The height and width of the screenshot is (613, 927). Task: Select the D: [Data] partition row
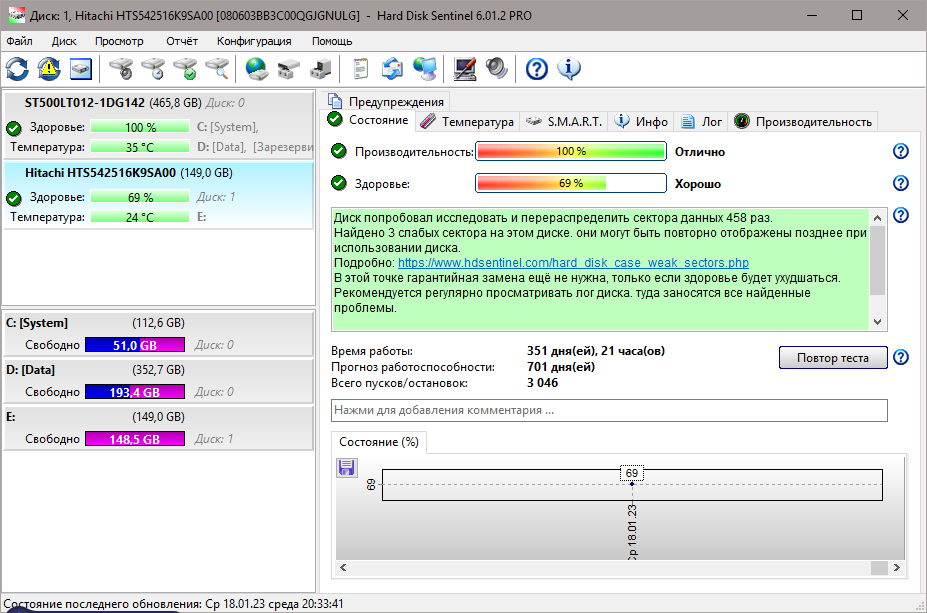pos(158,381)
